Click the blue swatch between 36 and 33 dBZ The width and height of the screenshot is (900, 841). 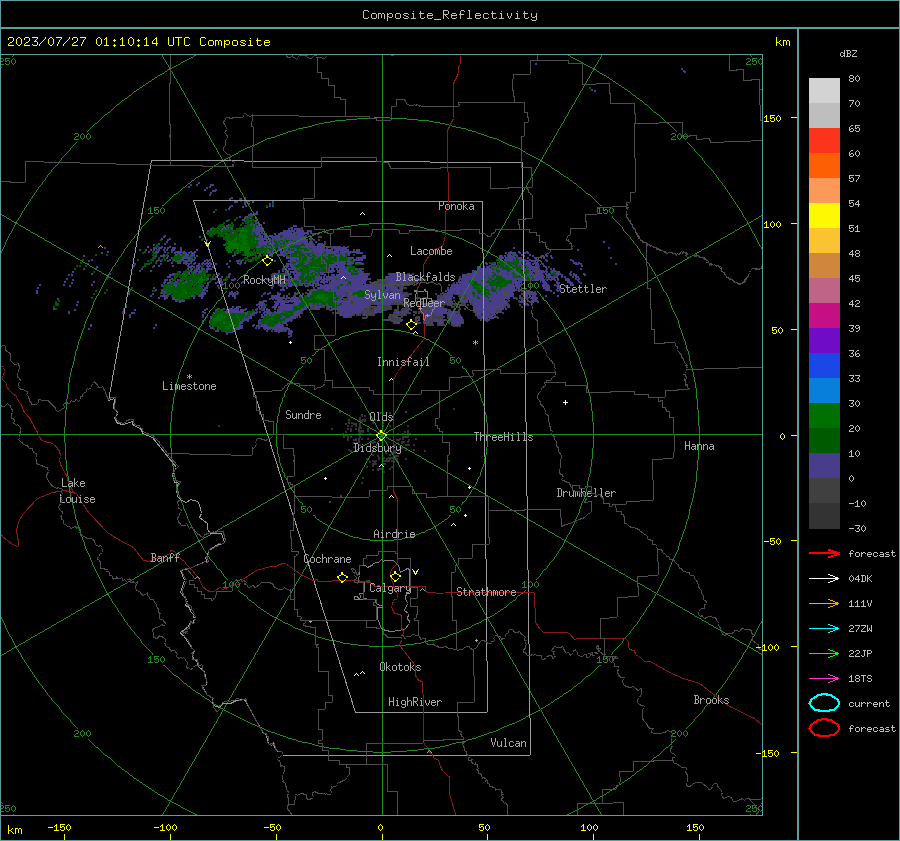click(x=824, y=366)
